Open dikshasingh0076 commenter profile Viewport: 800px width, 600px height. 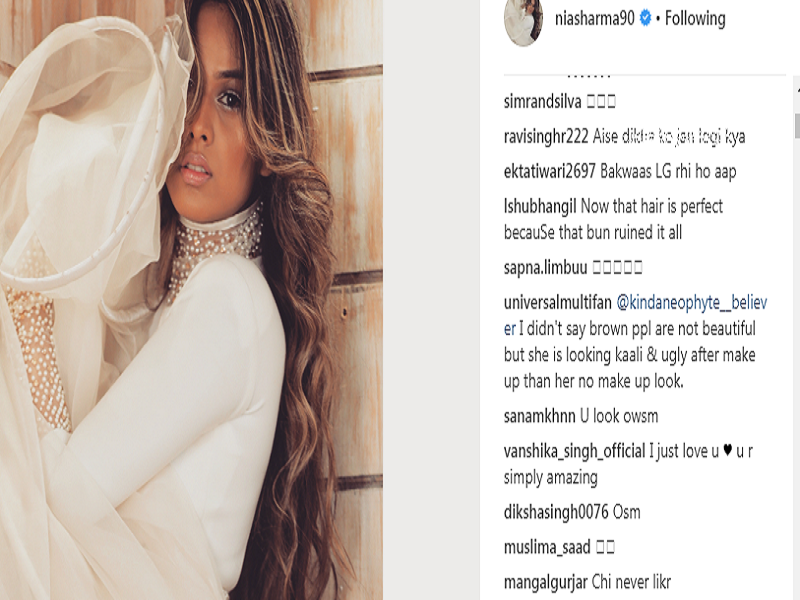tap(556, 512)
